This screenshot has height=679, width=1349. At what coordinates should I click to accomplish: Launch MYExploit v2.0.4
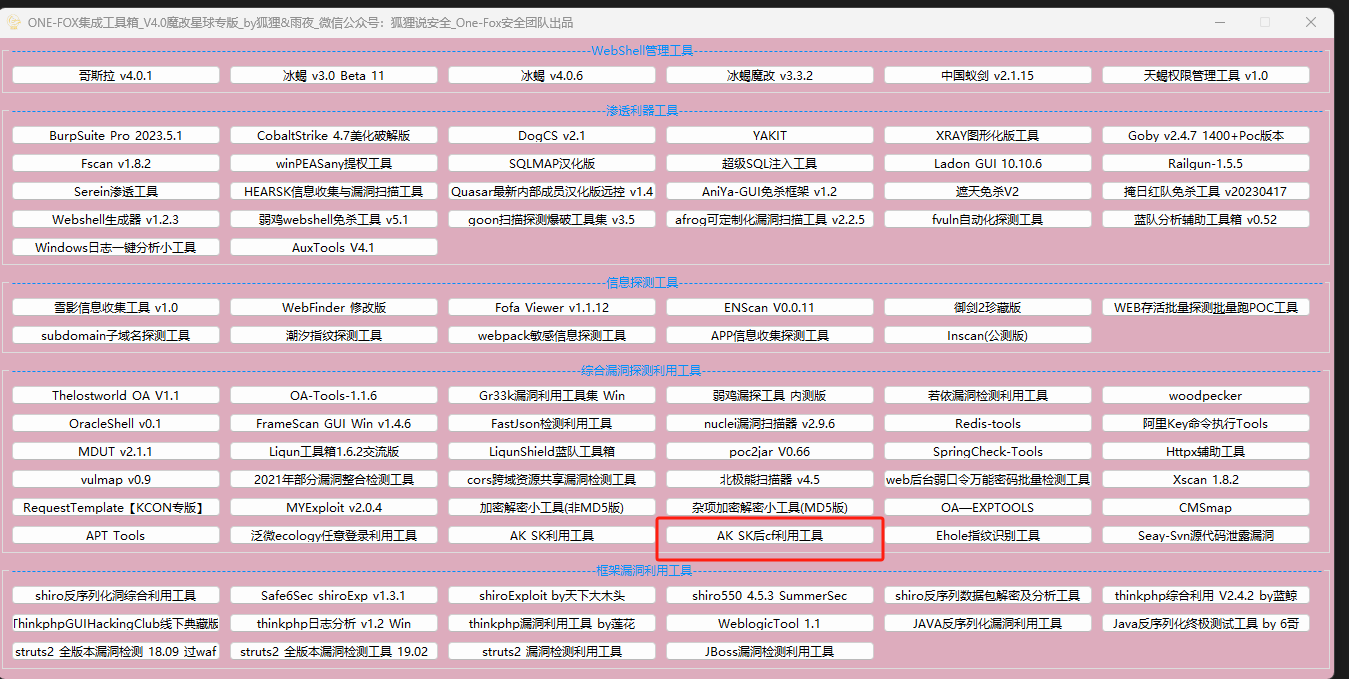pos(334,507)
